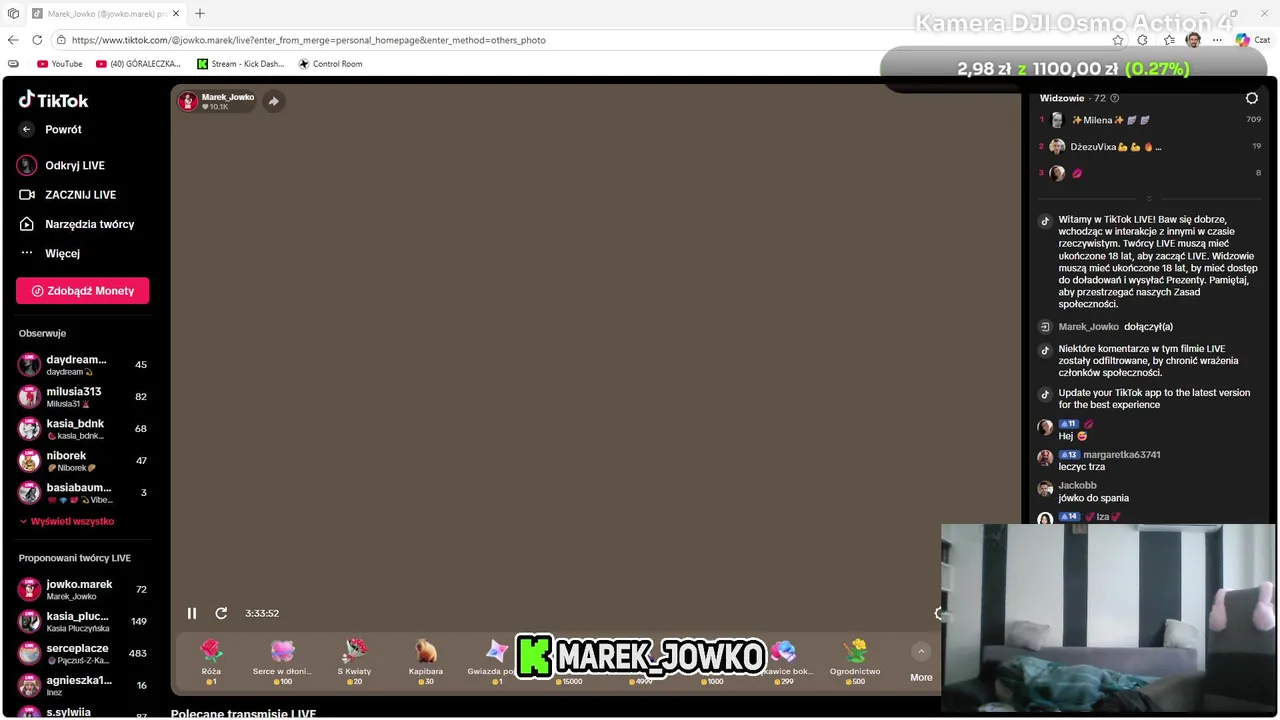Open browser tab actions menu
The height and width of the screenshot is (720, 1280).
(x=13, y=14)
